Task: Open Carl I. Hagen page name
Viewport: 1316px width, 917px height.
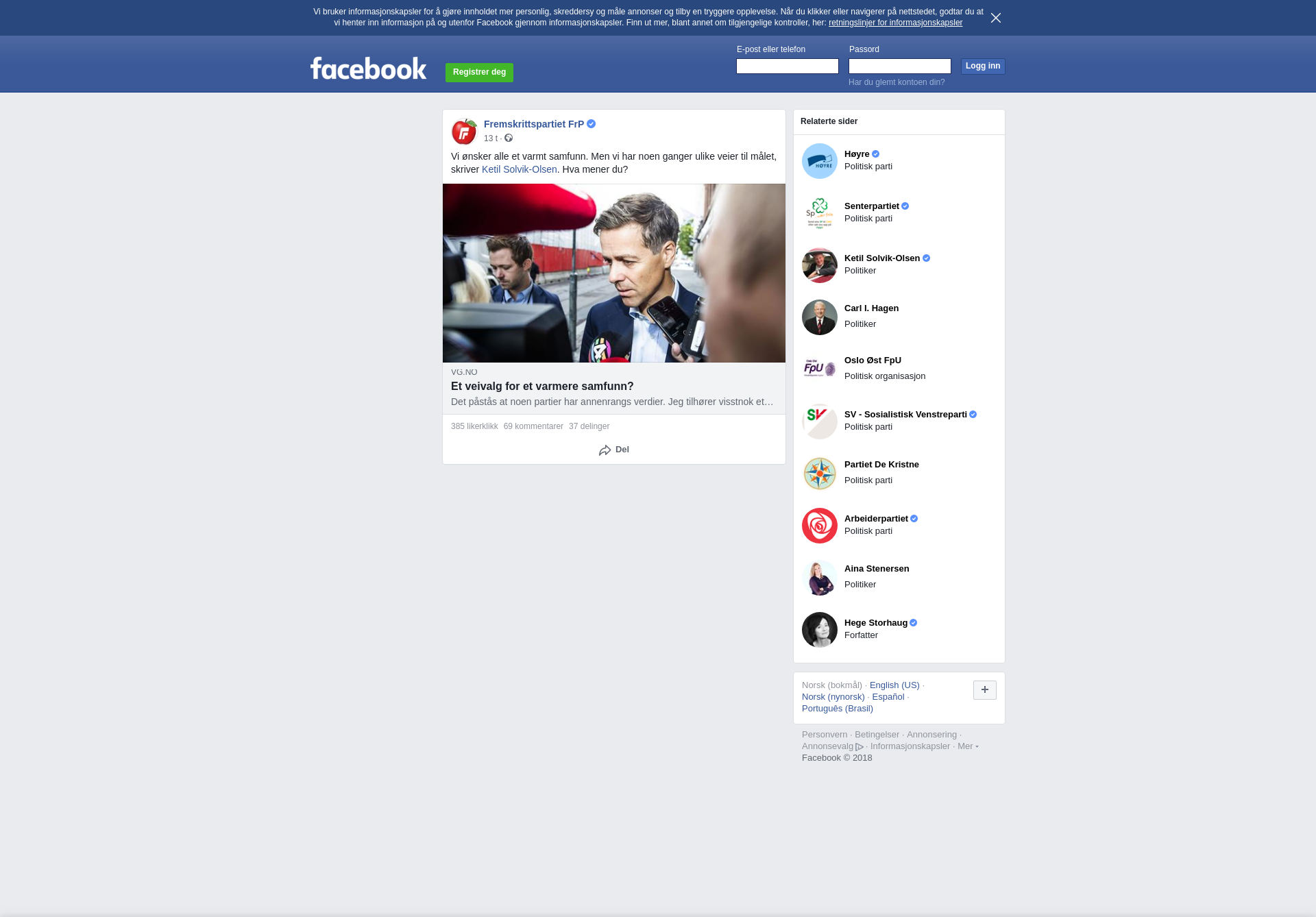Action: point(871,308)
